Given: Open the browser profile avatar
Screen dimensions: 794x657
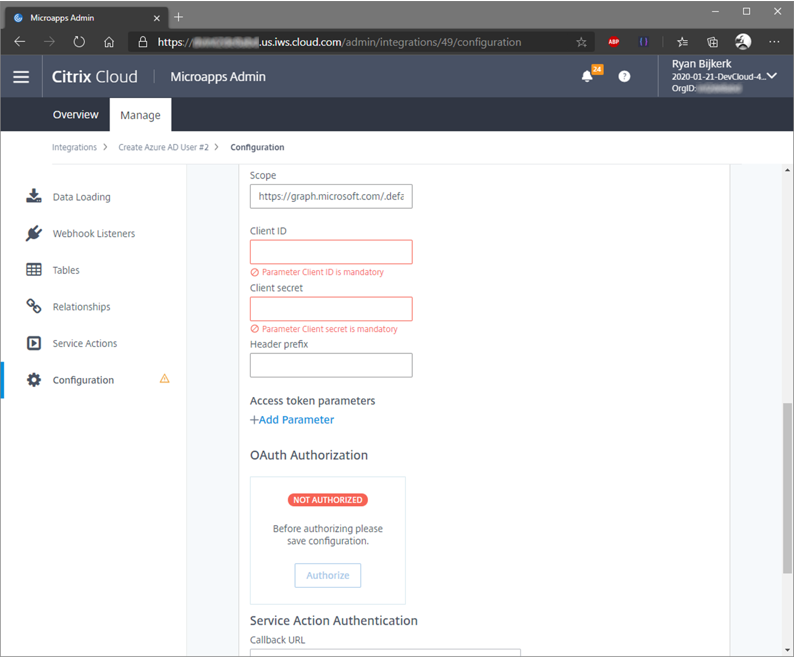Looking at the screenshot, I should (743, 42).
